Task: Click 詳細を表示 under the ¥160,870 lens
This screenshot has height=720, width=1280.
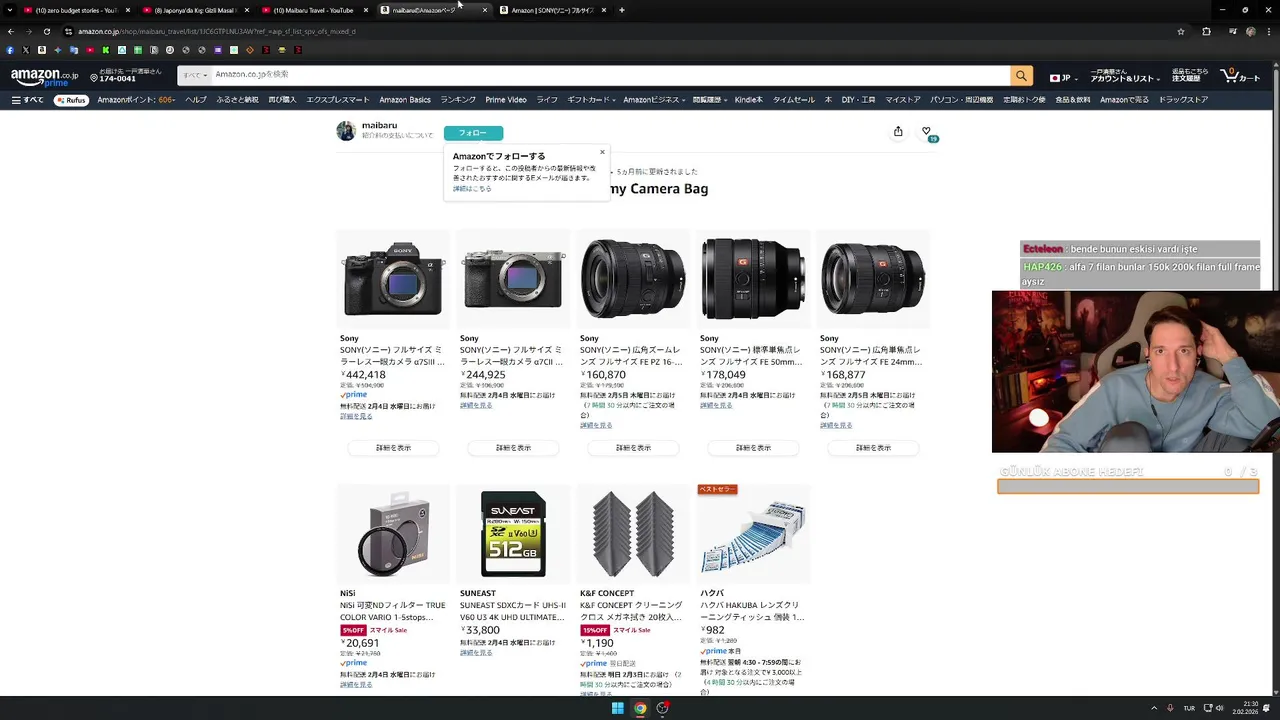Action: [633, 448]
